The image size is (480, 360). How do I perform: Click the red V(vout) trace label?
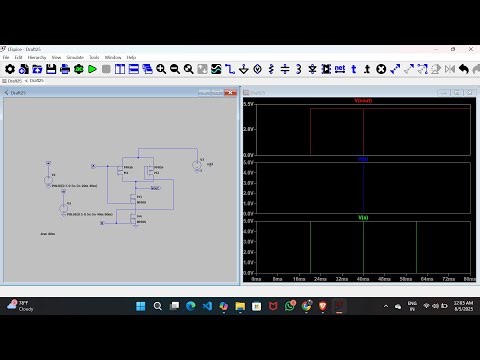pos(363,100)
